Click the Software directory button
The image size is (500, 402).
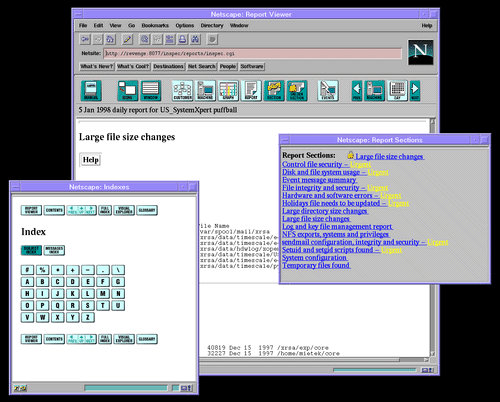pyautogui.click(x=252, y=66)
